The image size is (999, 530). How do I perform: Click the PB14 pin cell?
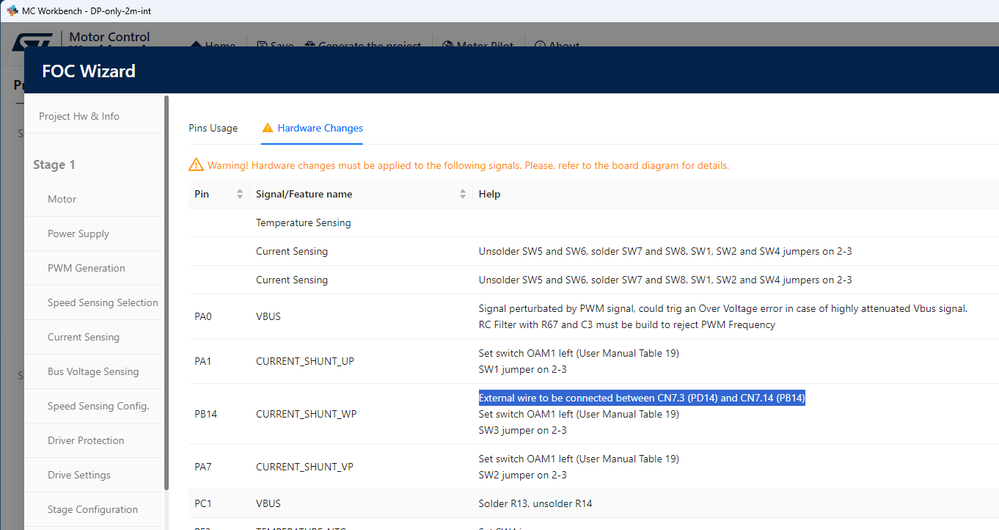coord(206,414)
